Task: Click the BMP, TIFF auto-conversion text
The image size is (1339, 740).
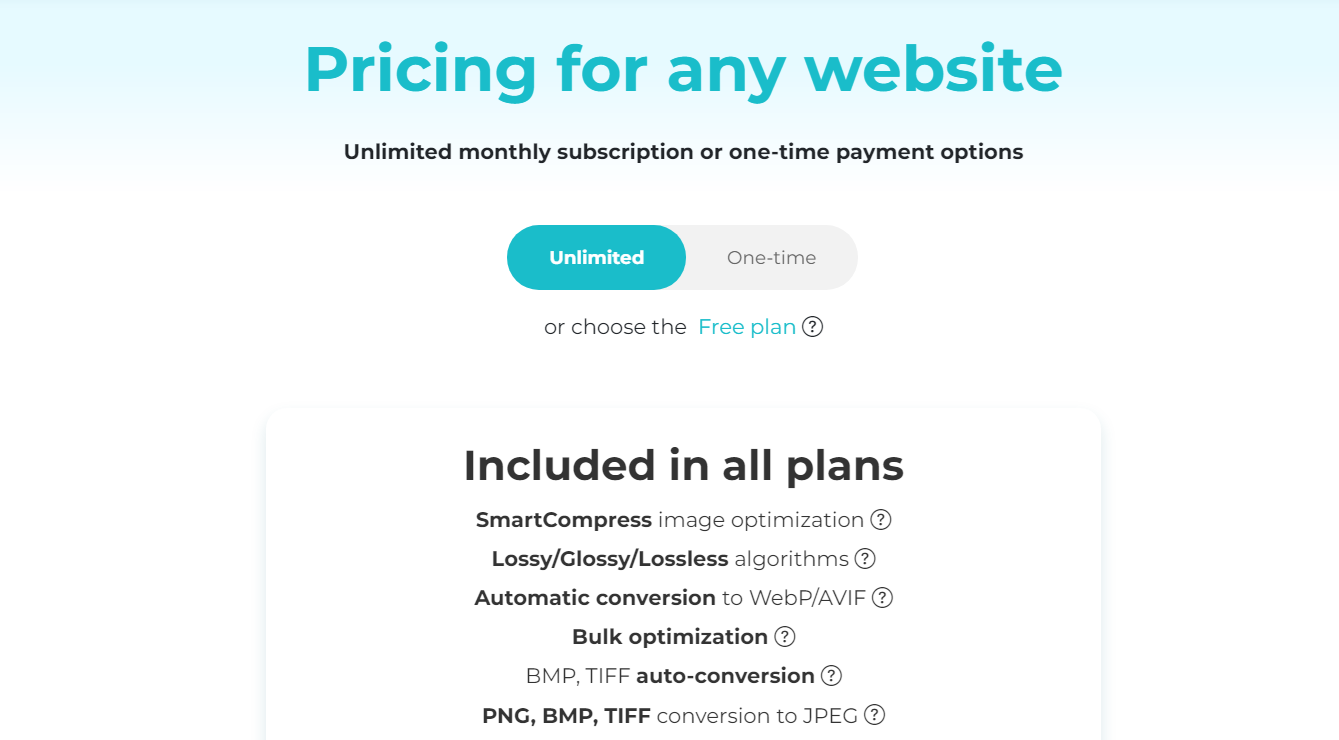Action: pyautogui.click(x=669, y=676)
